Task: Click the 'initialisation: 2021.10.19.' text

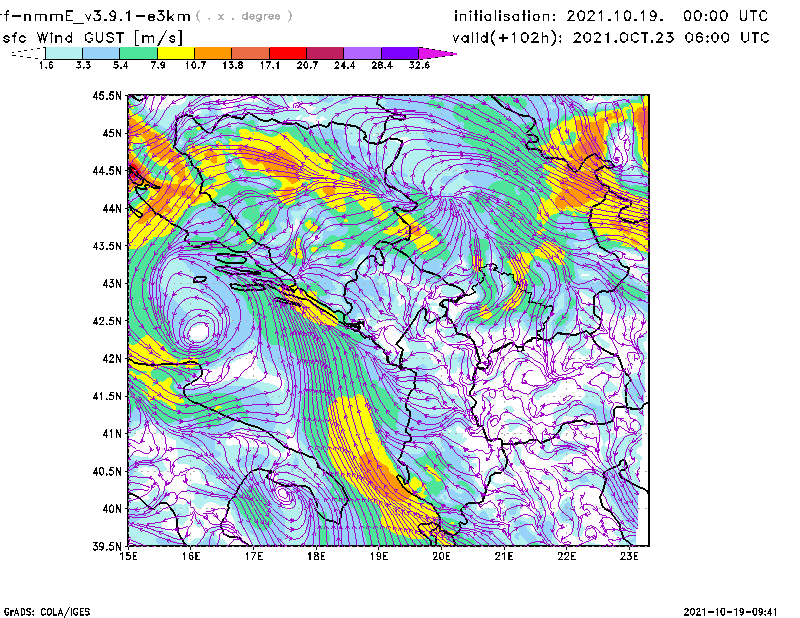Action: coord(559,16)
